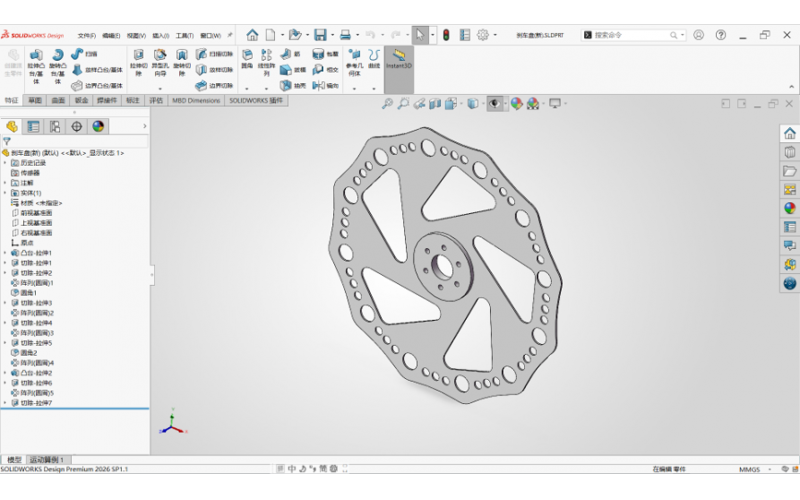800x500 pixels.
Task: Click the rebuild traffic light icon
Action: click(x=446, y=35)
